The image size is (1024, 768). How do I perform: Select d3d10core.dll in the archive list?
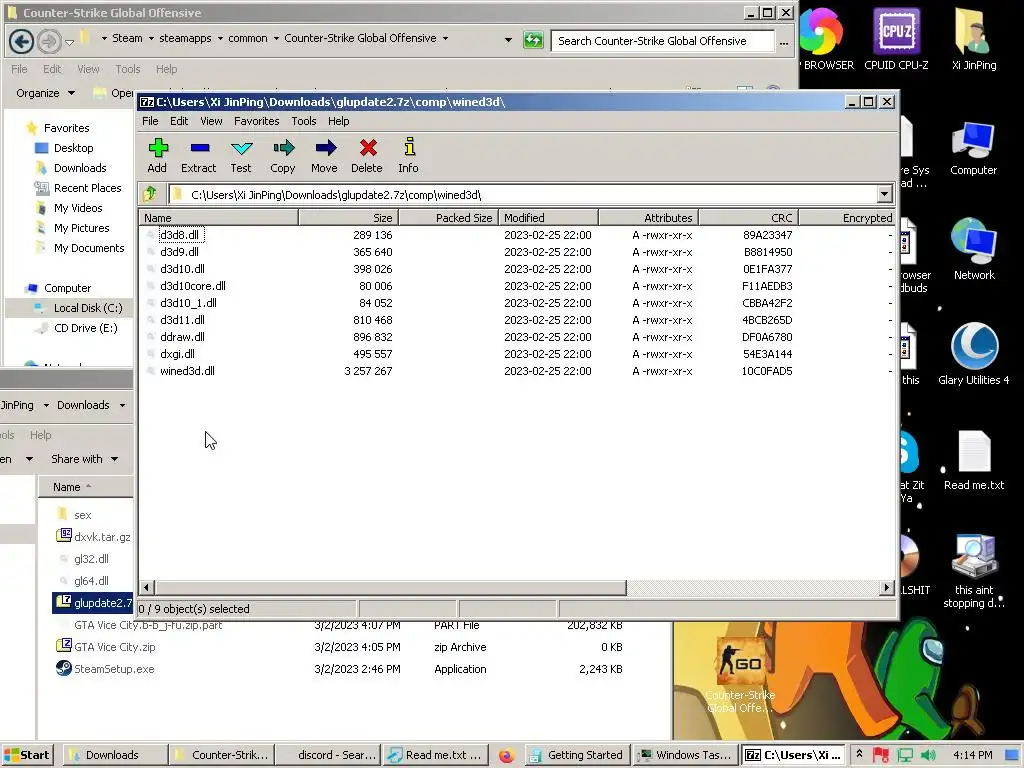[x=193, y=286]
